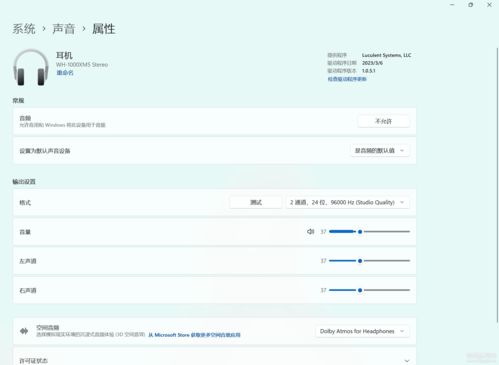499x365 pixels.
Task: Click the 输出设置 section heading
Action: [24, 181]
